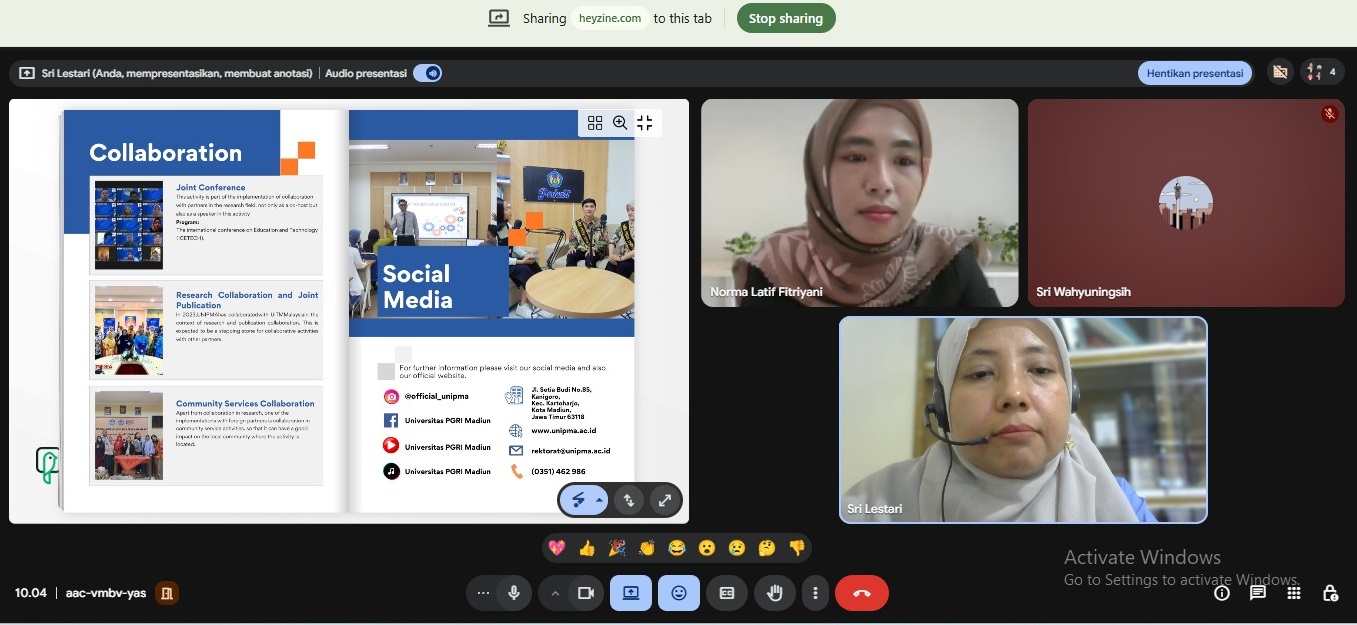
Task: Open more options vertical dots menu
Action: (816, 593)
